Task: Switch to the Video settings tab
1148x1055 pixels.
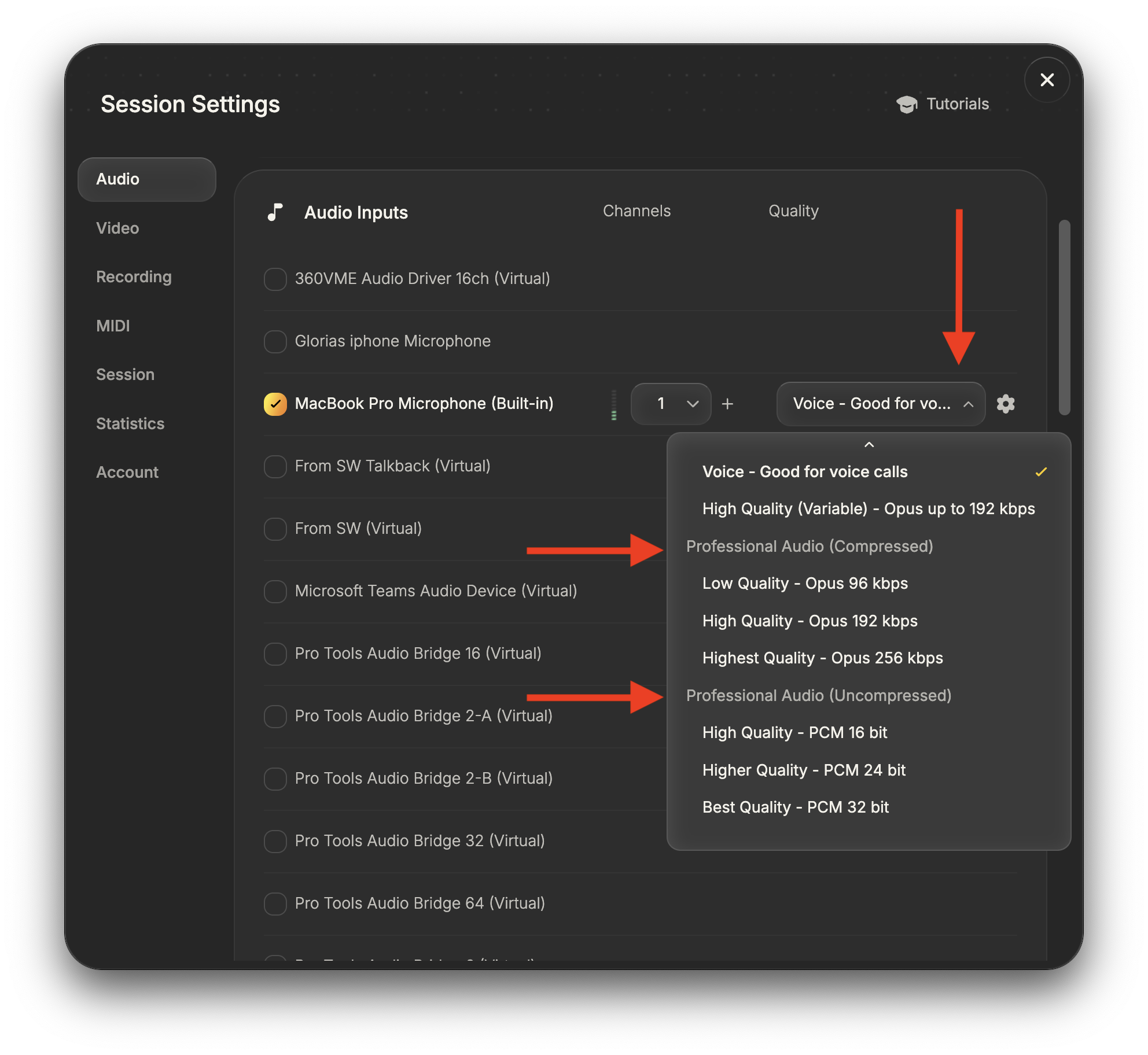Action: pyautogui.click(x=117, y=228)
